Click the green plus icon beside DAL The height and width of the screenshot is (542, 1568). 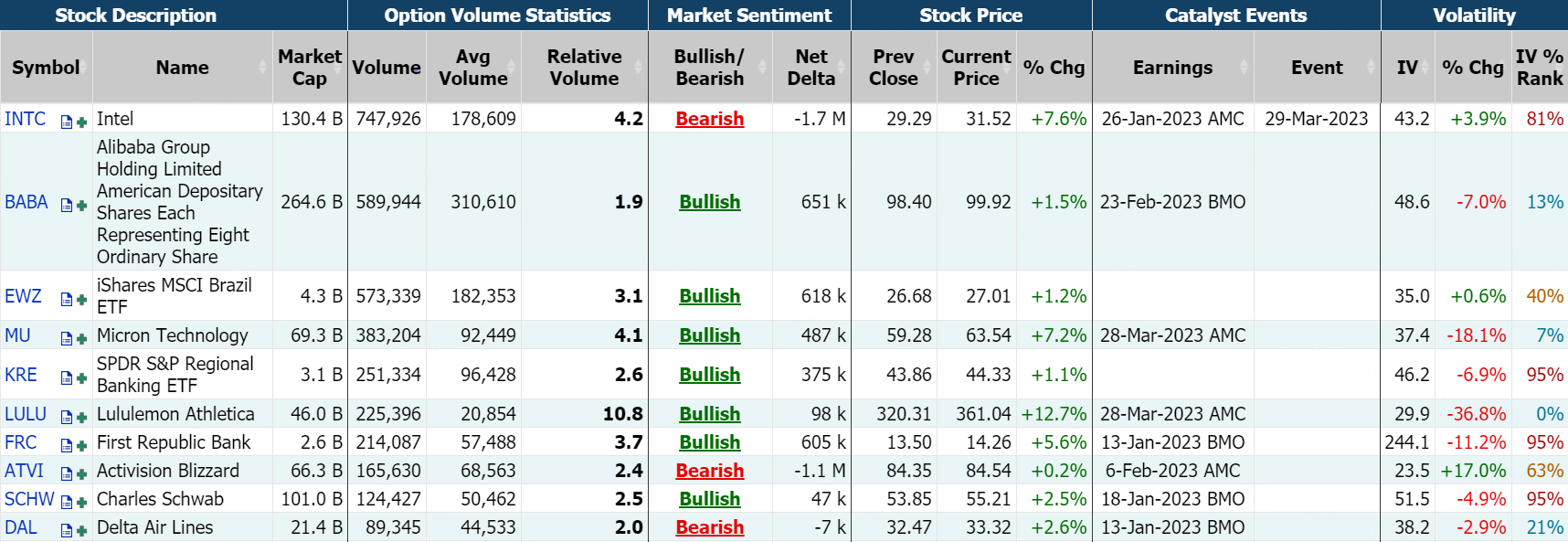tap(81, 530)
